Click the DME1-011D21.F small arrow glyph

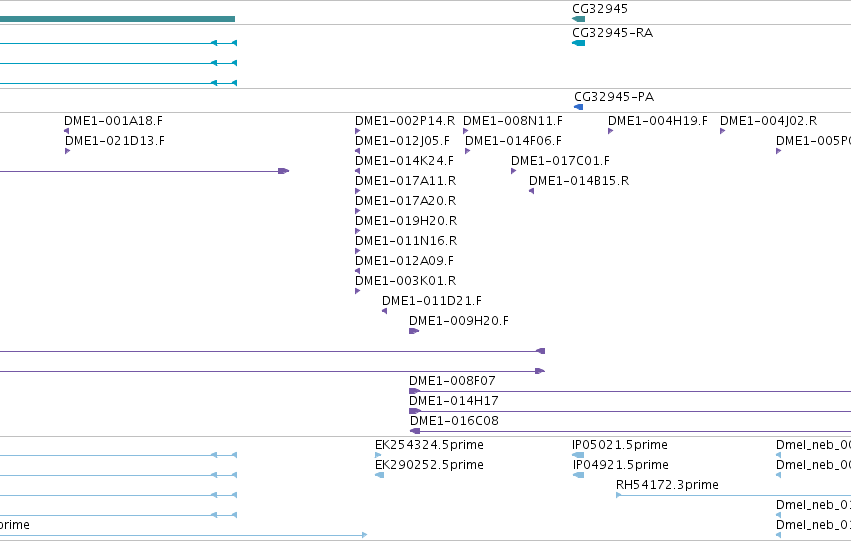tap(385, 311)
